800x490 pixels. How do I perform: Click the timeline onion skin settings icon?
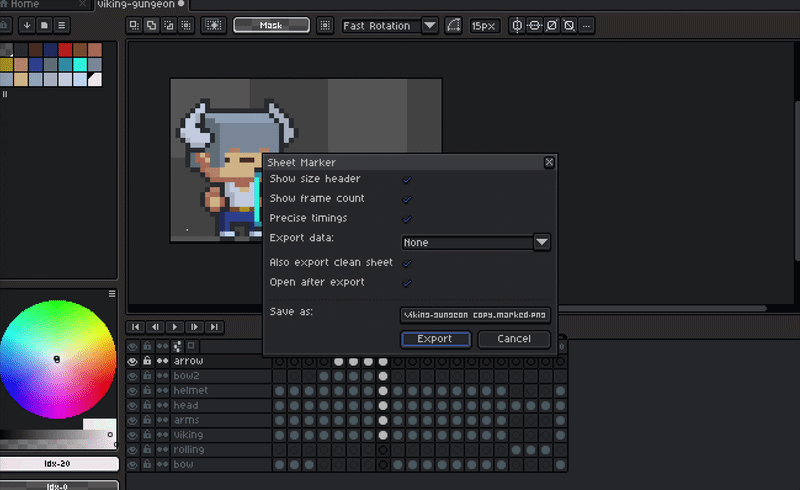(177, 346)
